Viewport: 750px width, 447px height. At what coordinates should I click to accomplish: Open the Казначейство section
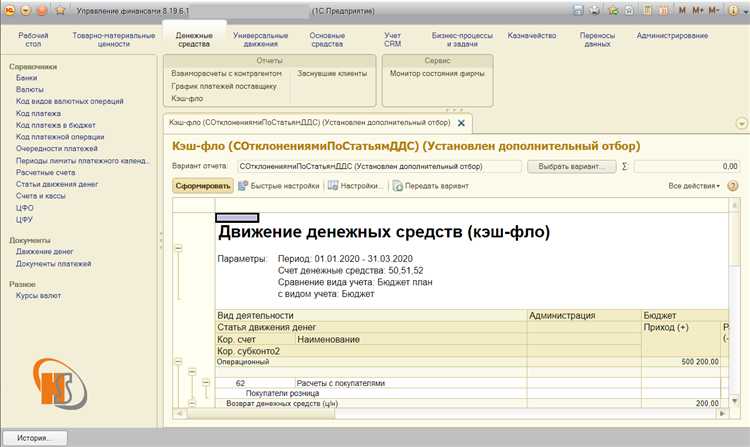click(531, 35)
